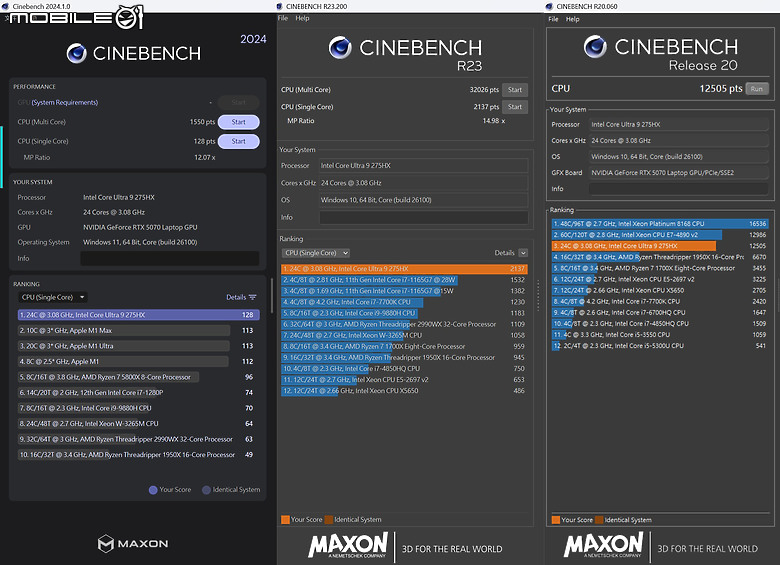The height and width of the screenshot is (565, 780).
Task: Click the Cinebench 2024 ranking panel scrollbar
Action: point(272,295)
